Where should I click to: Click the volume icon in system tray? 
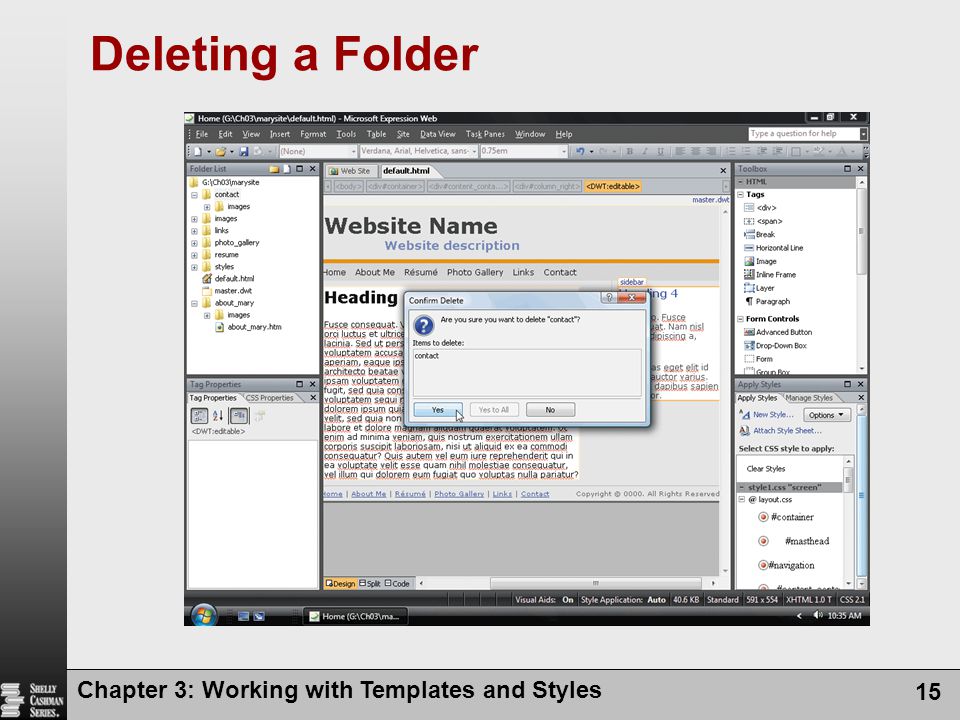coord(818,615)
